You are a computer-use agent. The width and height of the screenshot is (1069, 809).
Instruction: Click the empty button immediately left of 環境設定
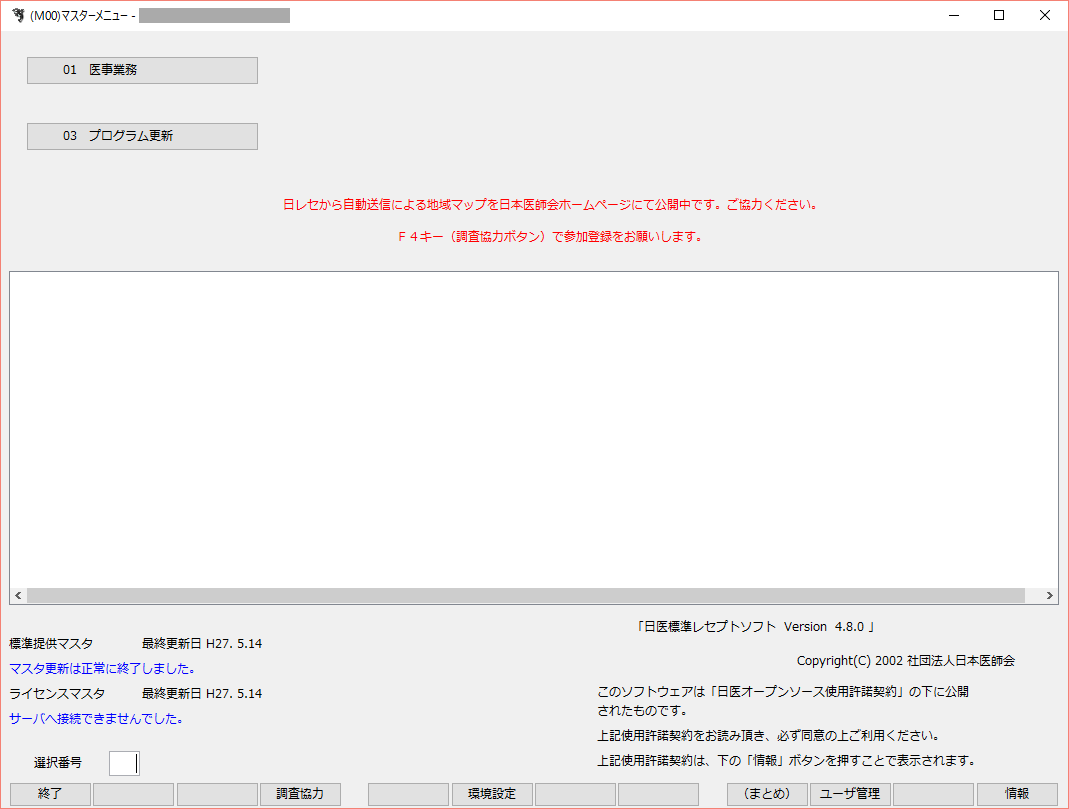pyautogui.click(x=408, y=794)
